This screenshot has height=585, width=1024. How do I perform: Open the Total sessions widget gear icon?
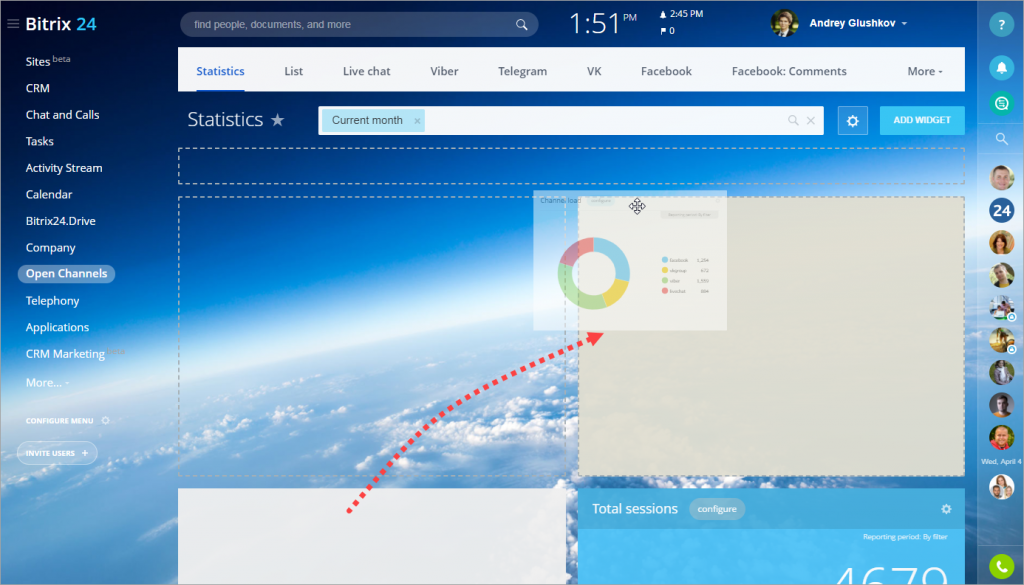[946, 509]
